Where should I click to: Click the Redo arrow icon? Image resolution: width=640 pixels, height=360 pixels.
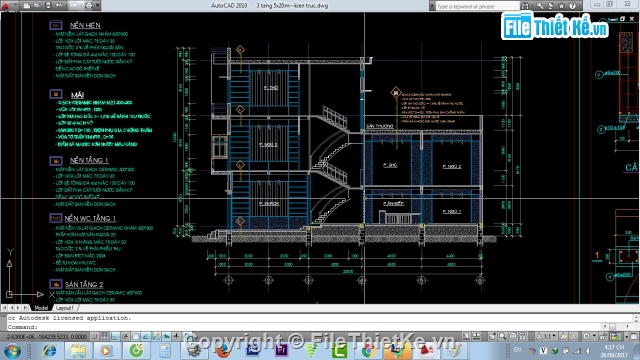[x=74, y=6]
